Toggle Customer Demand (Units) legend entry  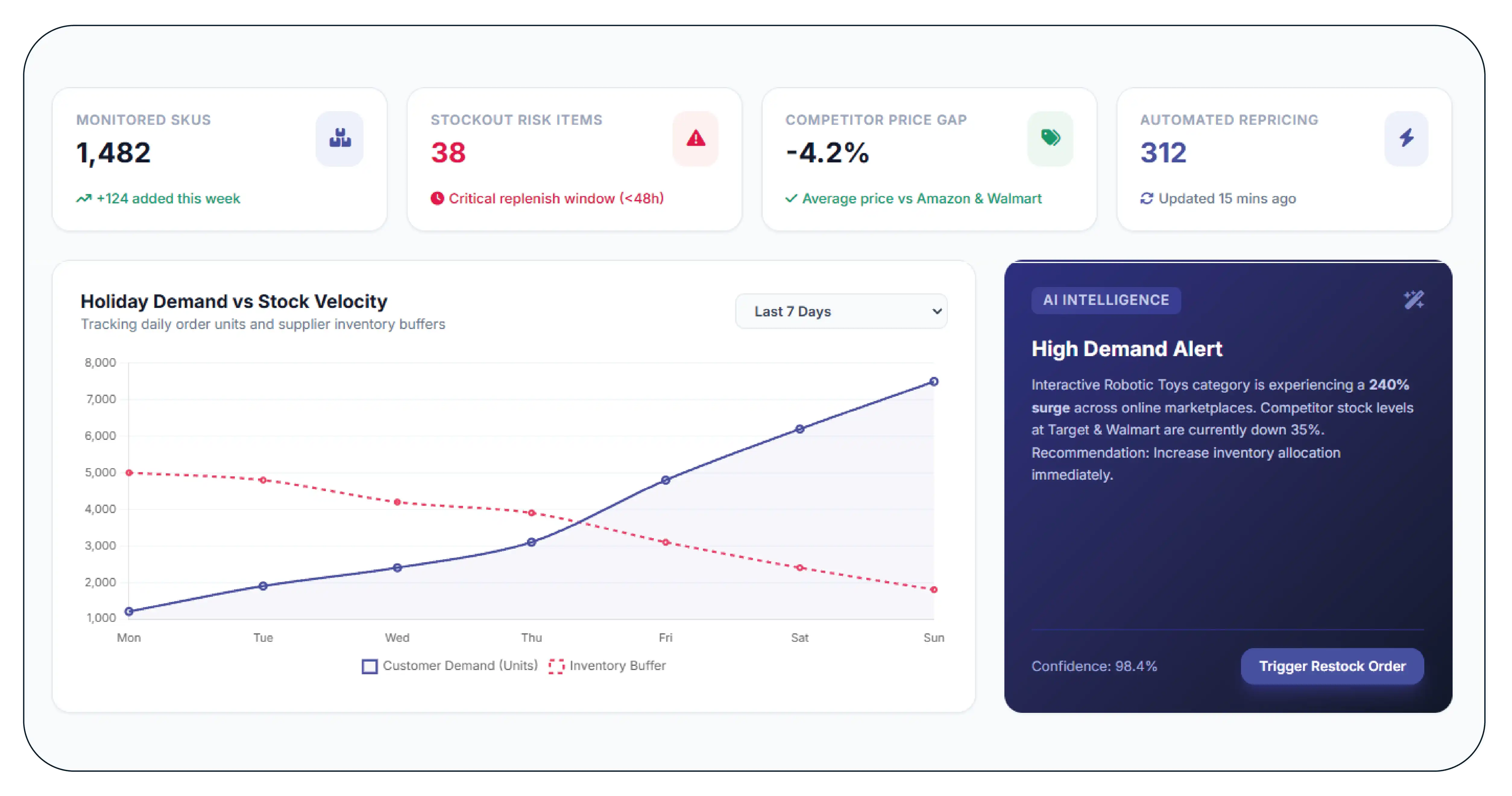(450, 666)
